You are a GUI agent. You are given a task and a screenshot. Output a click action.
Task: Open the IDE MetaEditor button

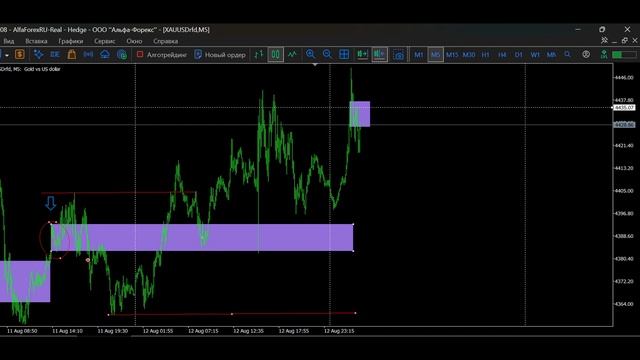tap(55, 54)
